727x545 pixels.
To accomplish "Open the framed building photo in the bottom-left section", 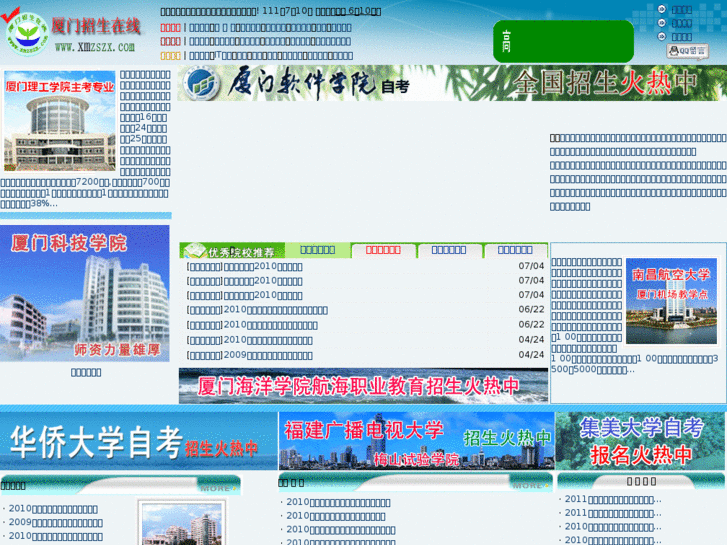I will (181, 523).
